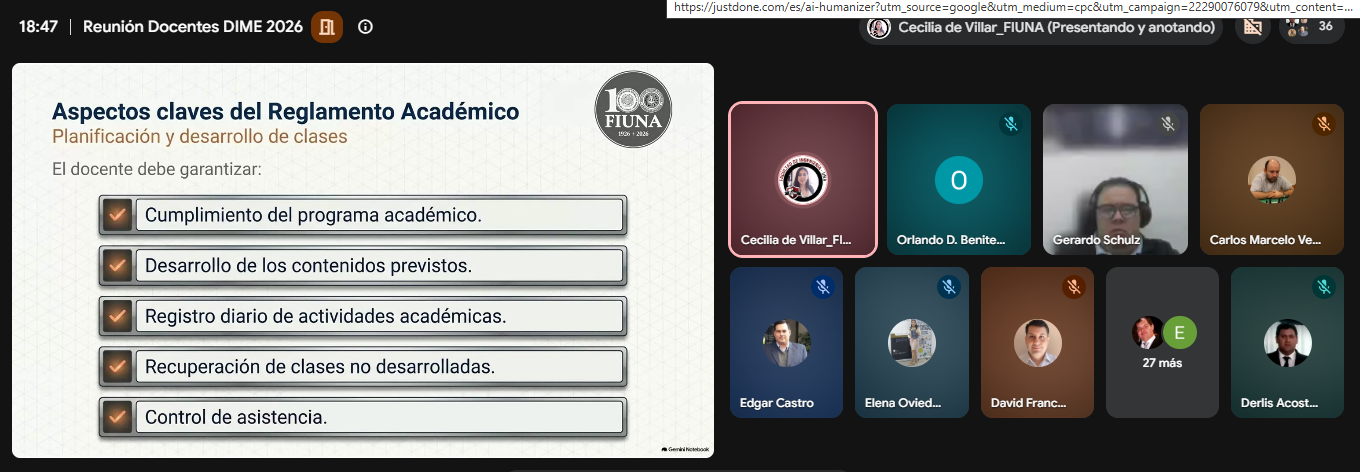1360x472 pixels.
Task: Open meeting info circle icon
Action: pos(365,27)
